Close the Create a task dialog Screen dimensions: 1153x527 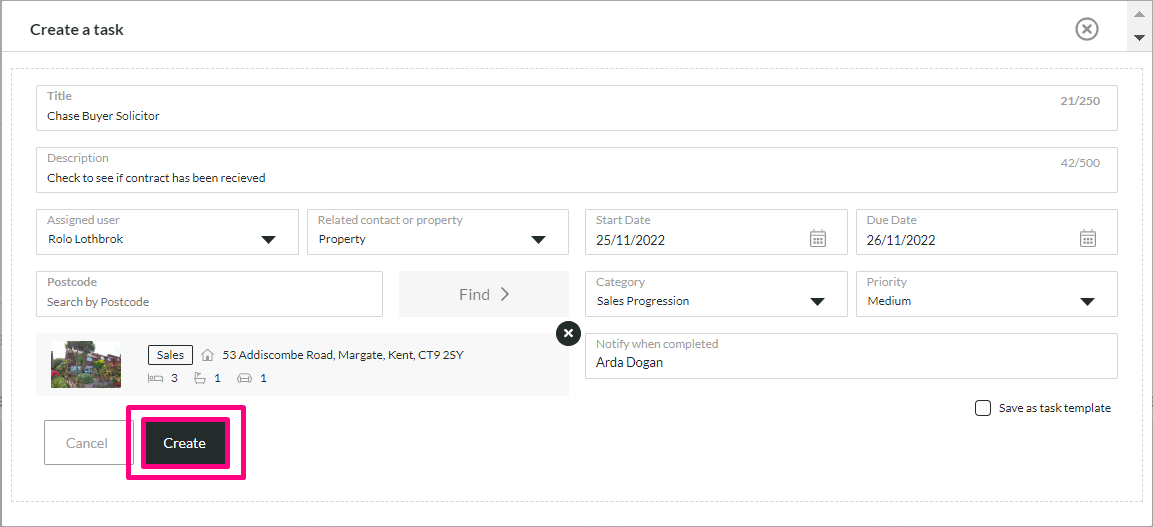point(1087,29)
